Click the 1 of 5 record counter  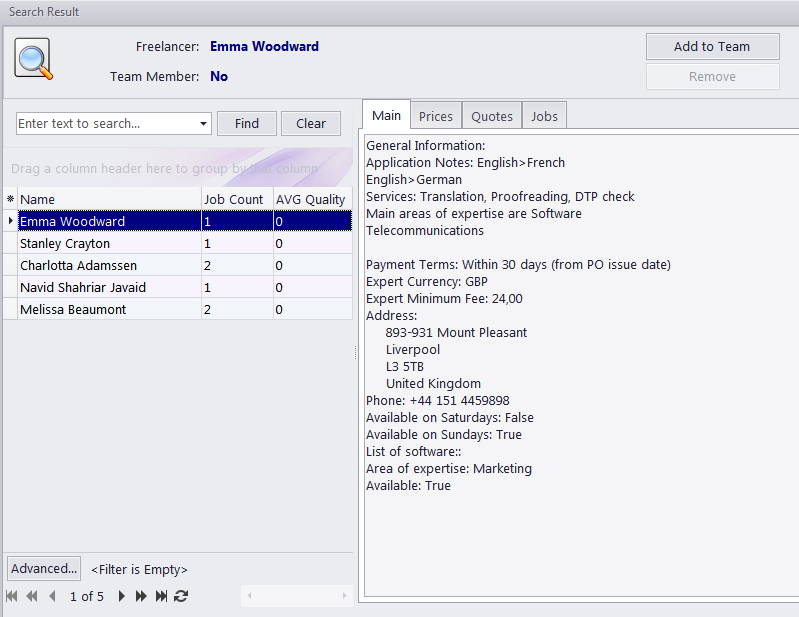pyautogui.click(x=87, y=596)
